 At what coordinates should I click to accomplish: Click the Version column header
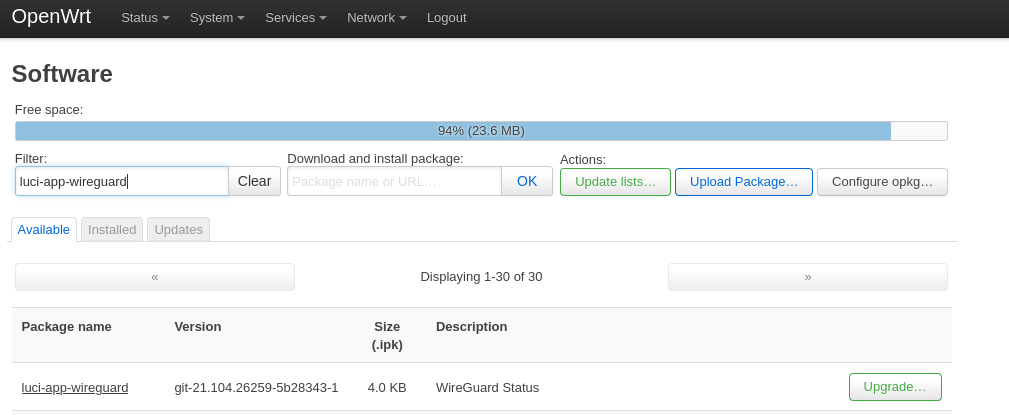point(198,327)
